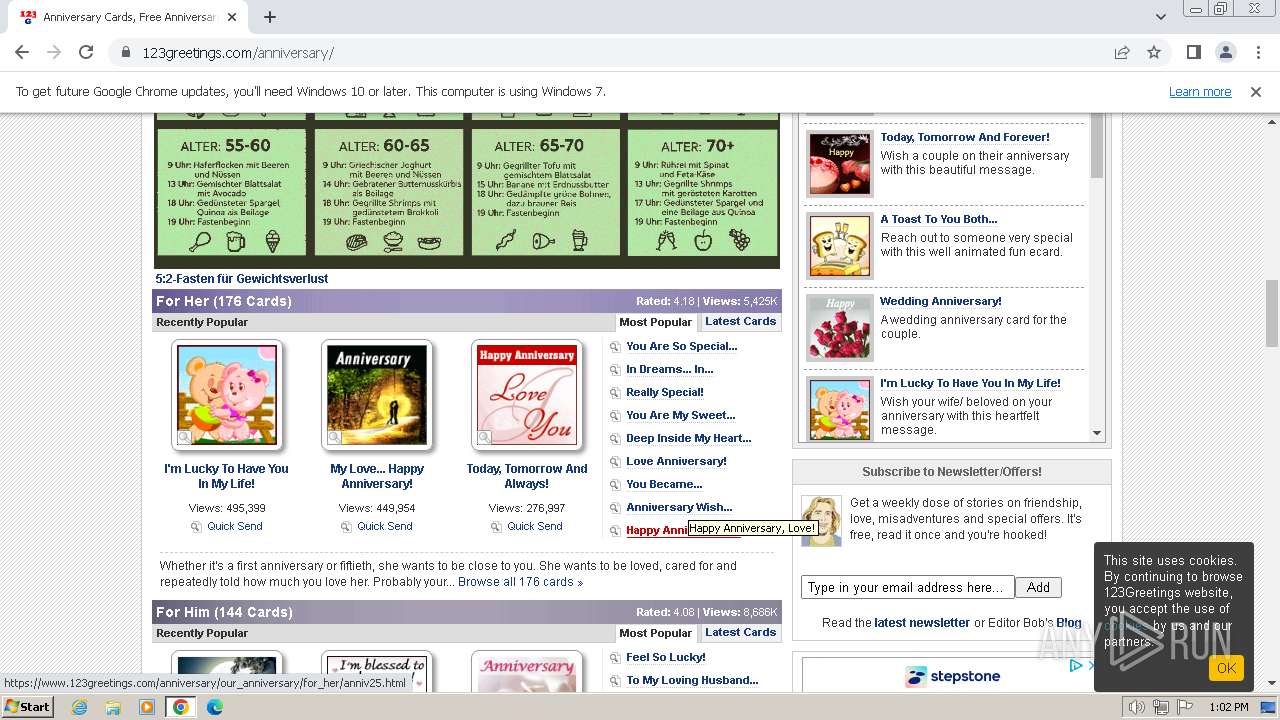Open To My Loving Husband... card link
Viewport: 1280px width, 720px height.
(x=692, y=680)
